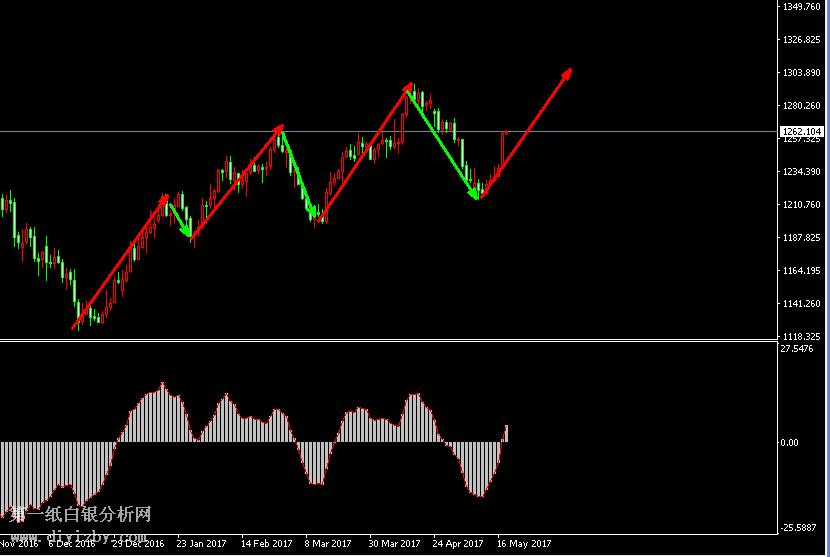
Task: Click the 1141.260 price axis label
Action: [802, 304]
